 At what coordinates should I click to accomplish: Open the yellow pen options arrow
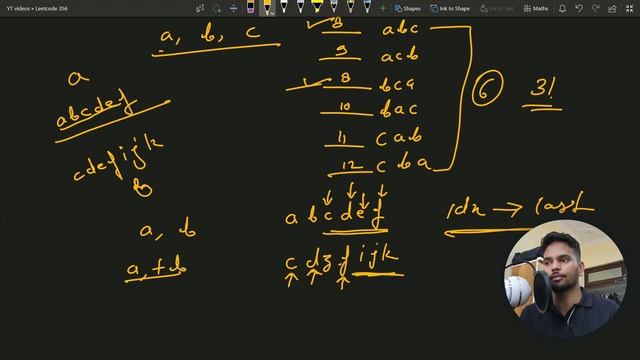point(272,13)
